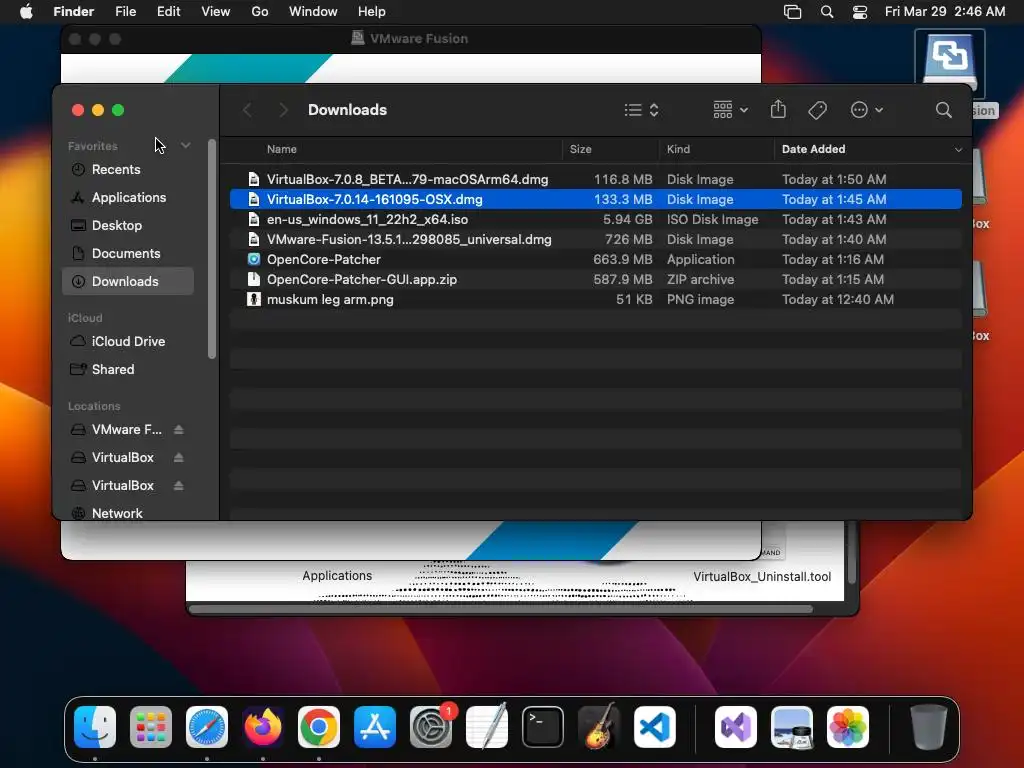Open Control Center in the menu bar

click(x=860, y=12)
